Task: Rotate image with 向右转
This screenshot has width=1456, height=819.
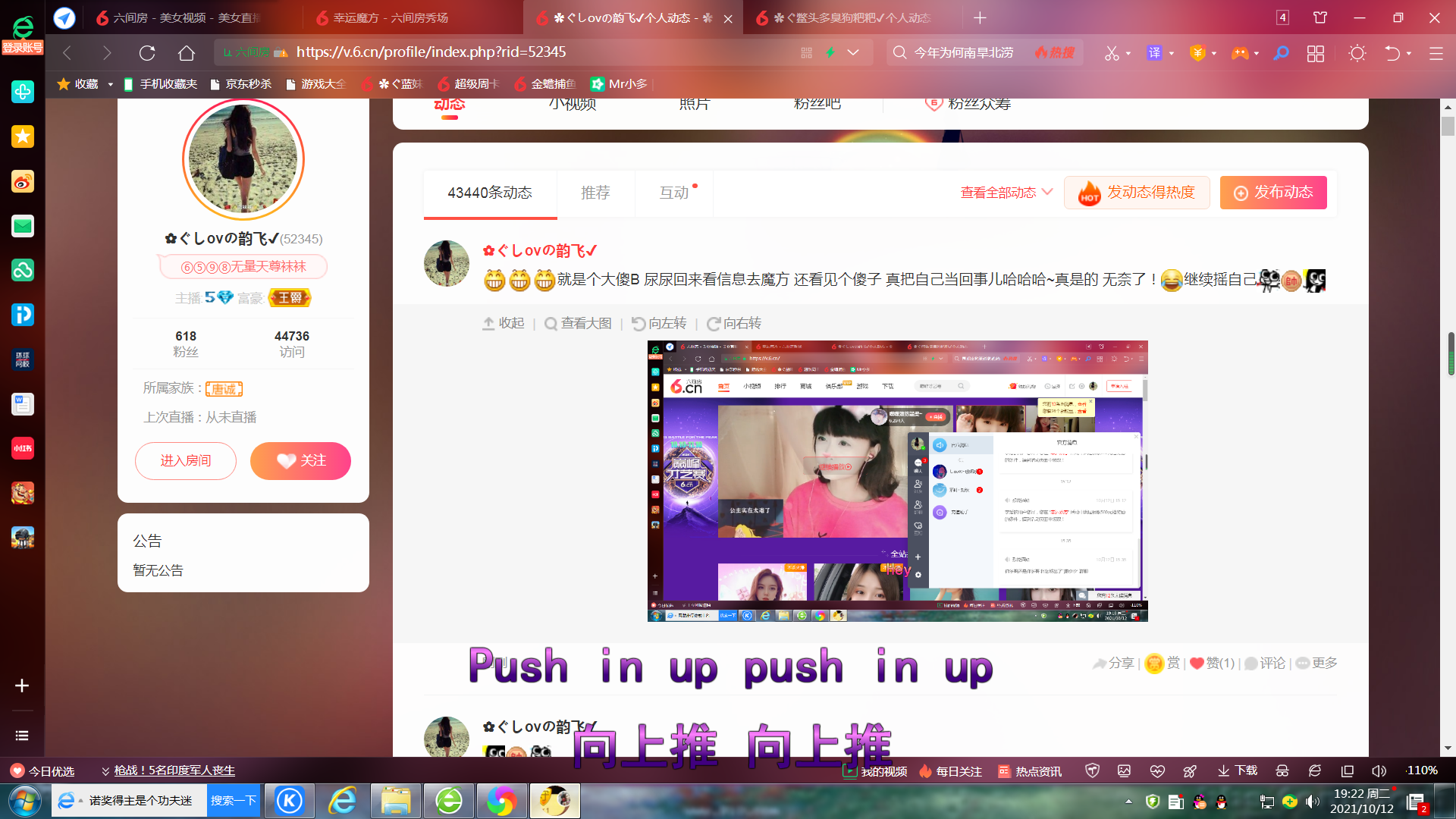Action: coord(734,323)
